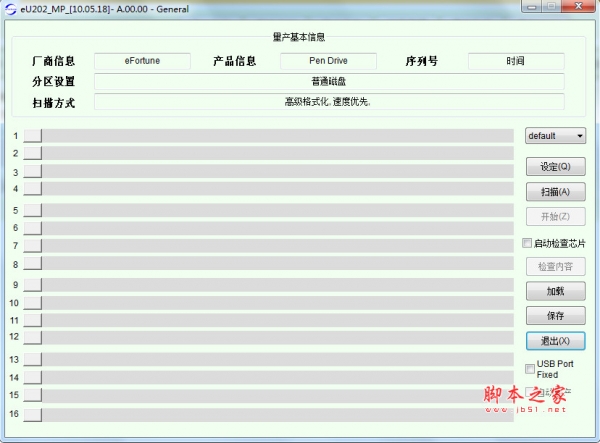Click the port 12 slot button
The width and height of the screenshot is (600, 443).
tap(33, 337)
